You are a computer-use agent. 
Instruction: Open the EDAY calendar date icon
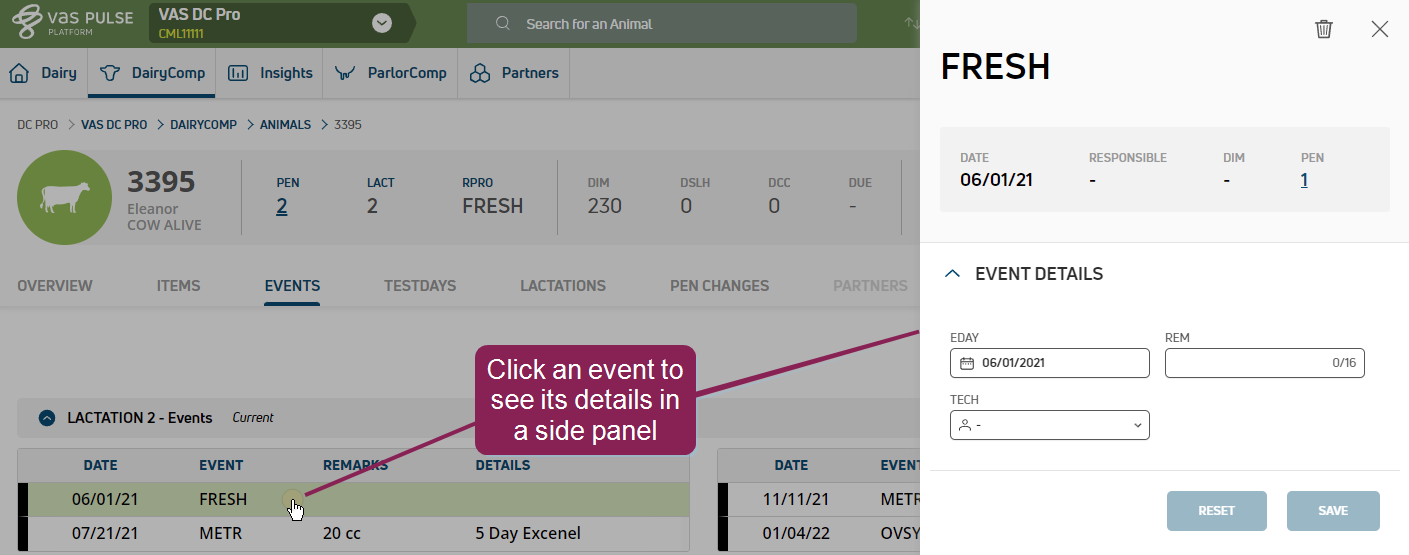[x=967, y=363]
